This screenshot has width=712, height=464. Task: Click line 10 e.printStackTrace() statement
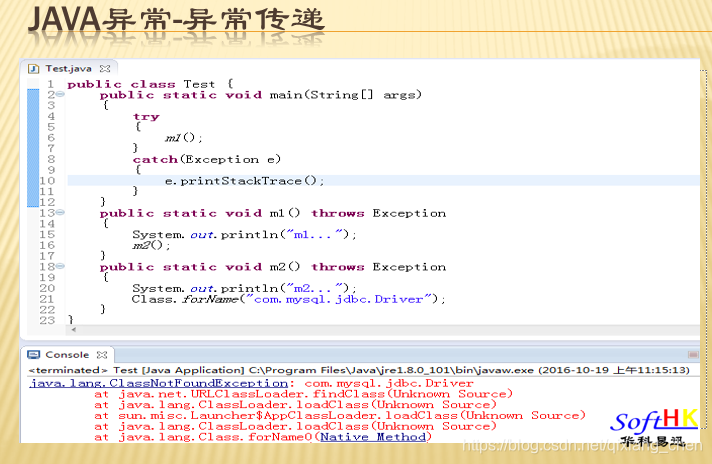(245, 181)
